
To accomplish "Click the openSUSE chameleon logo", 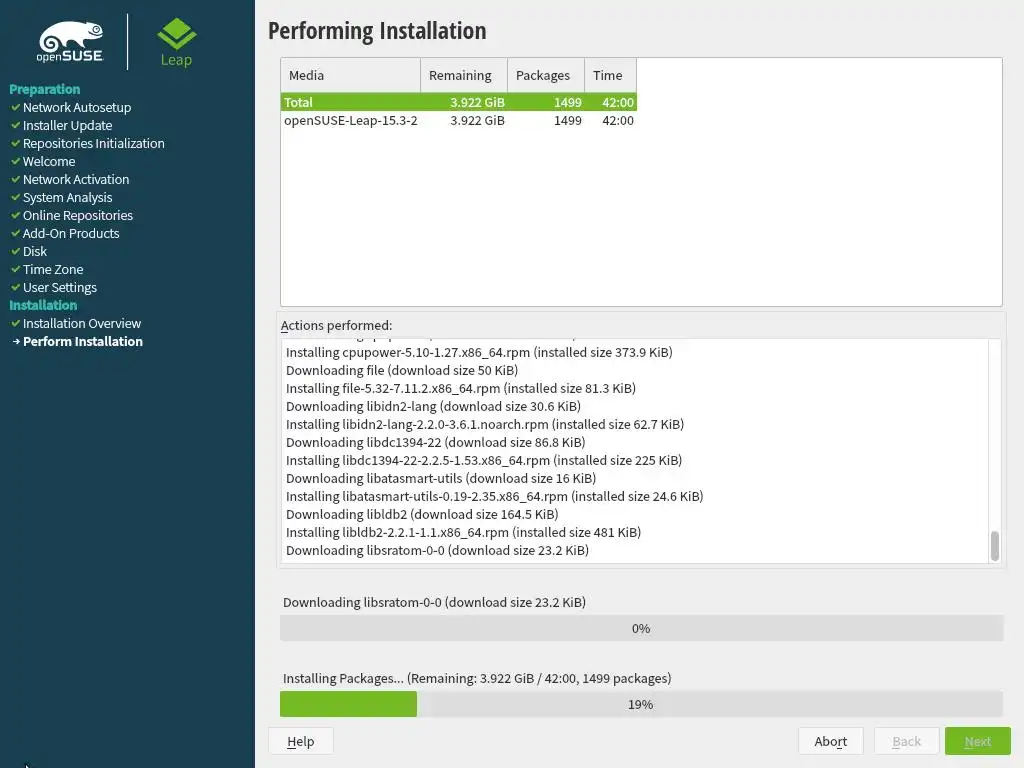I will tap(71, 41).
